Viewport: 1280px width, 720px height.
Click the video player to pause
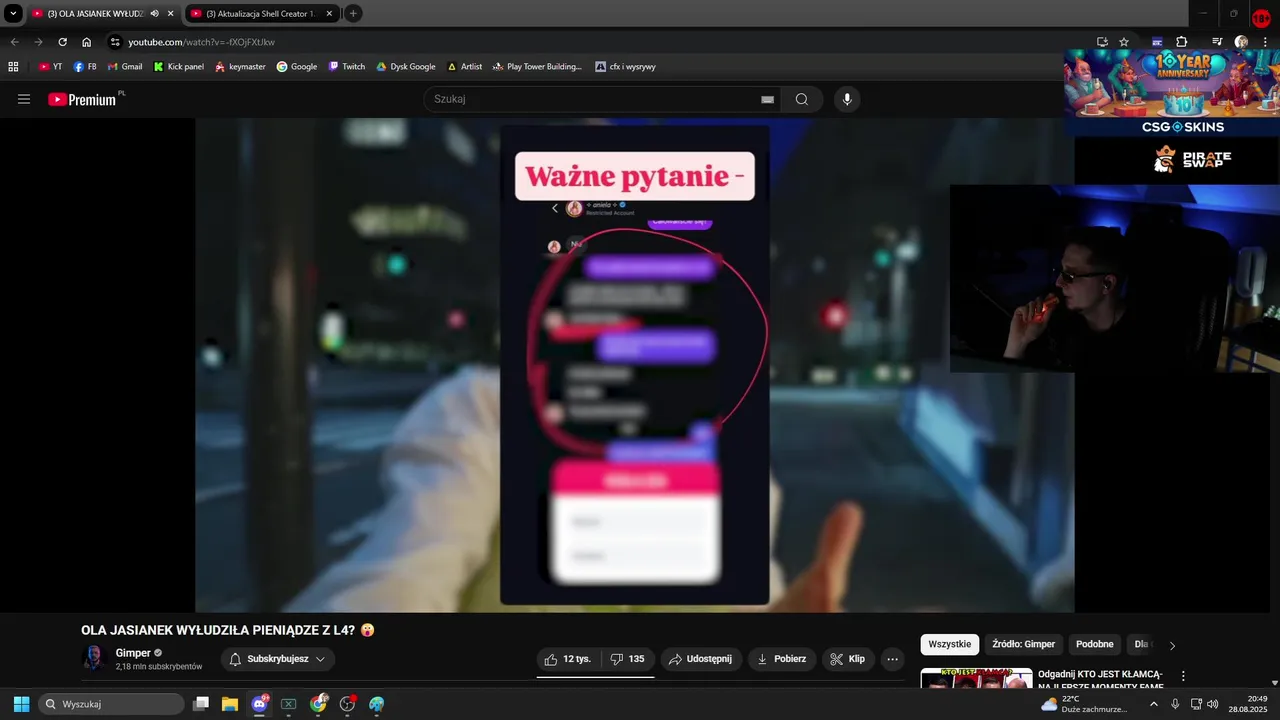tap(634, 365)
